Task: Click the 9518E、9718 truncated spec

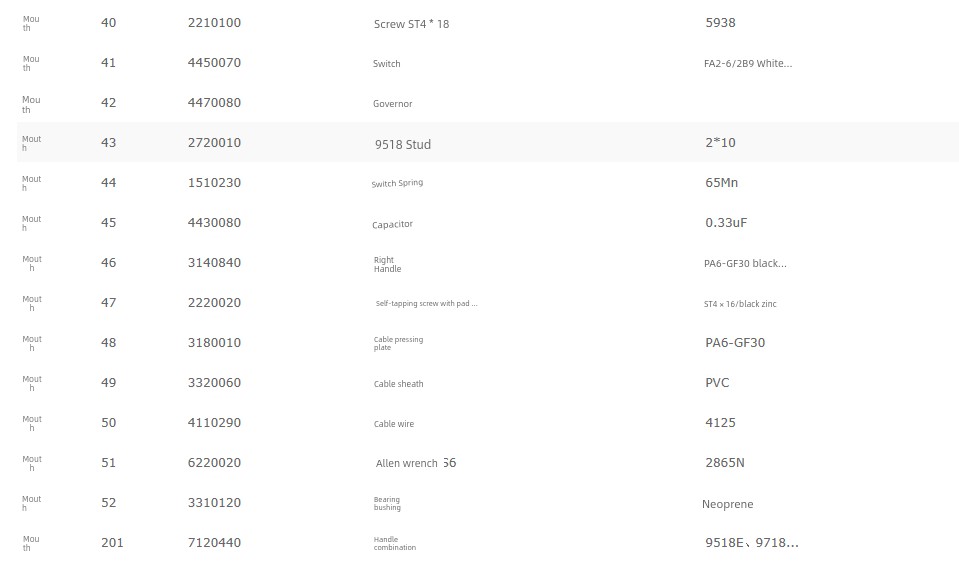Action: click(752, 542)
